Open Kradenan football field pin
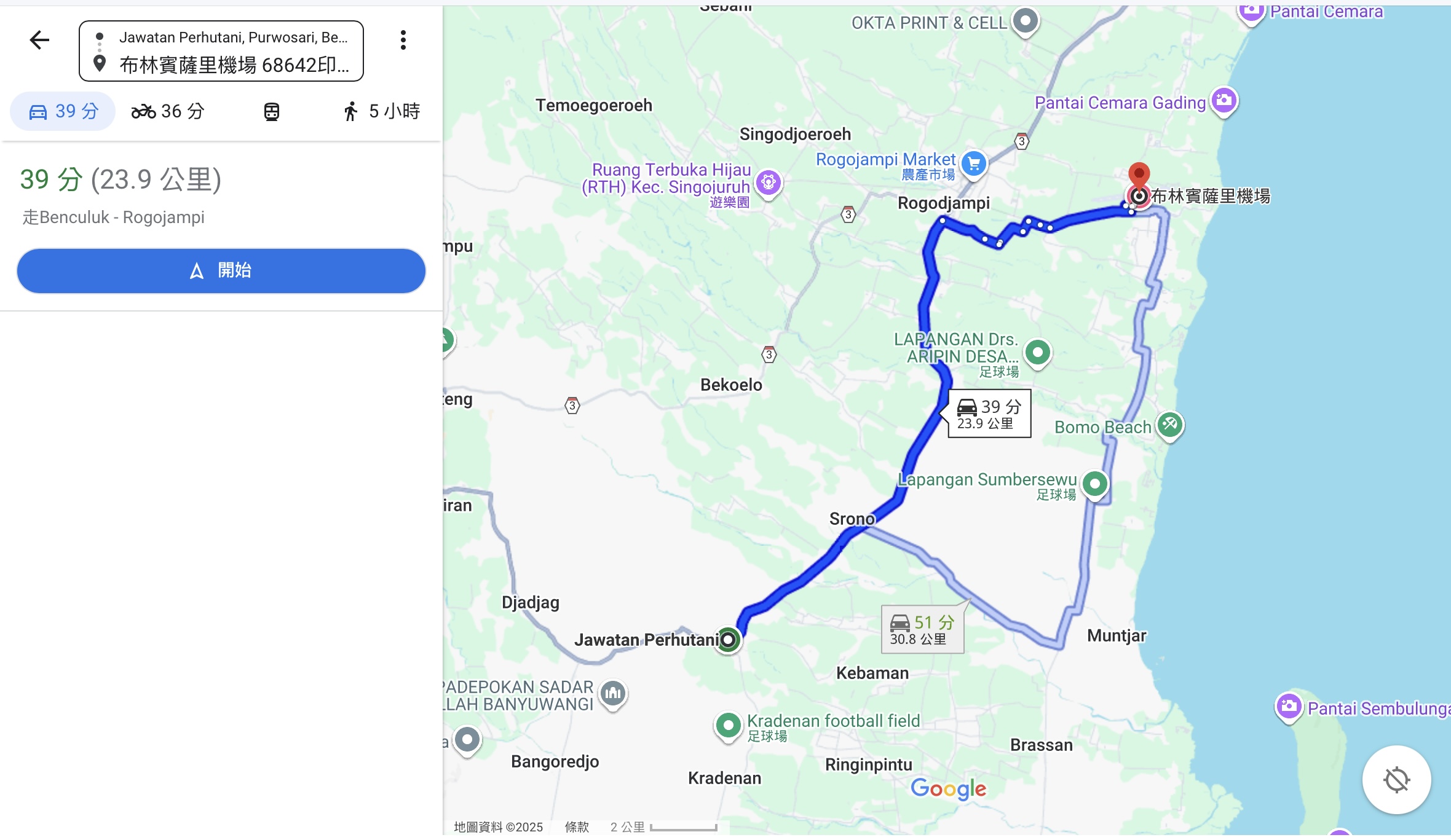Image resolution: width=1451 pixels, height=840 pixels. tap(728, 727)
